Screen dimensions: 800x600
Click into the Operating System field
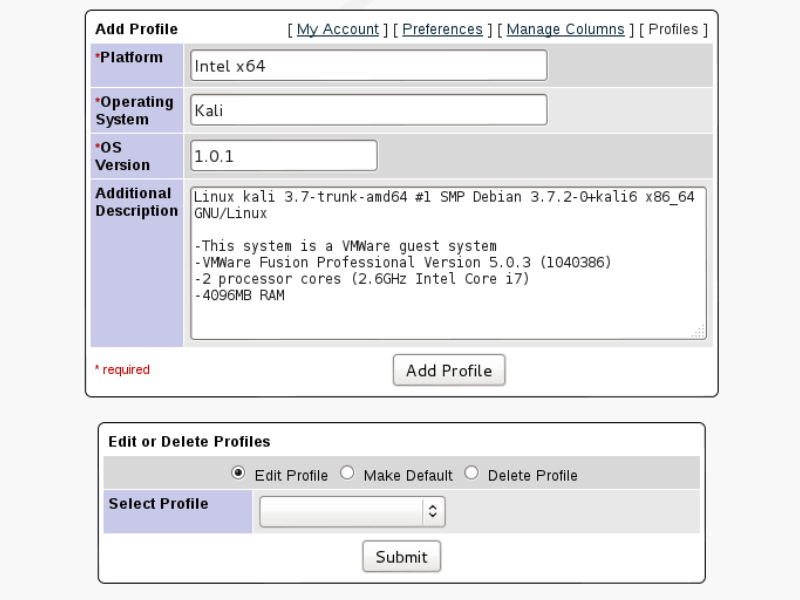tap(368, 110)
